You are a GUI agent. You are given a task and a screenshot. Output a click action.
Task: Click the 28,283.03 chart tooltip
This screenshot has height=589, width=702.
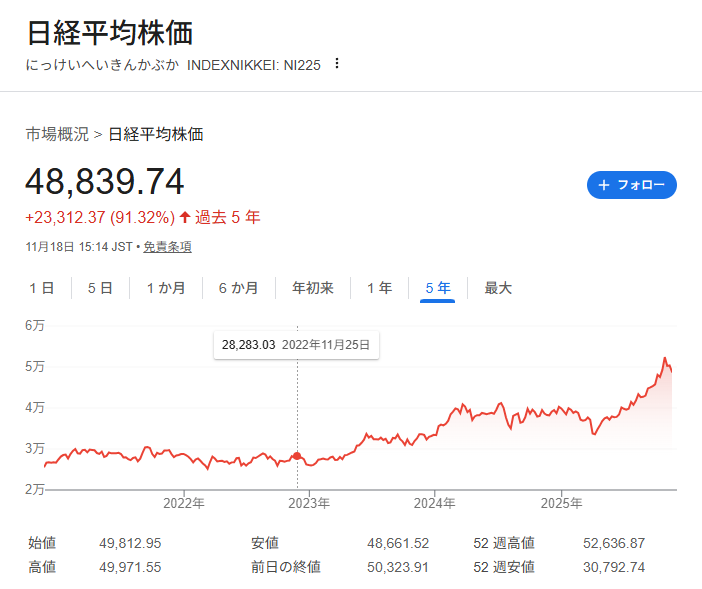point(296,345)
